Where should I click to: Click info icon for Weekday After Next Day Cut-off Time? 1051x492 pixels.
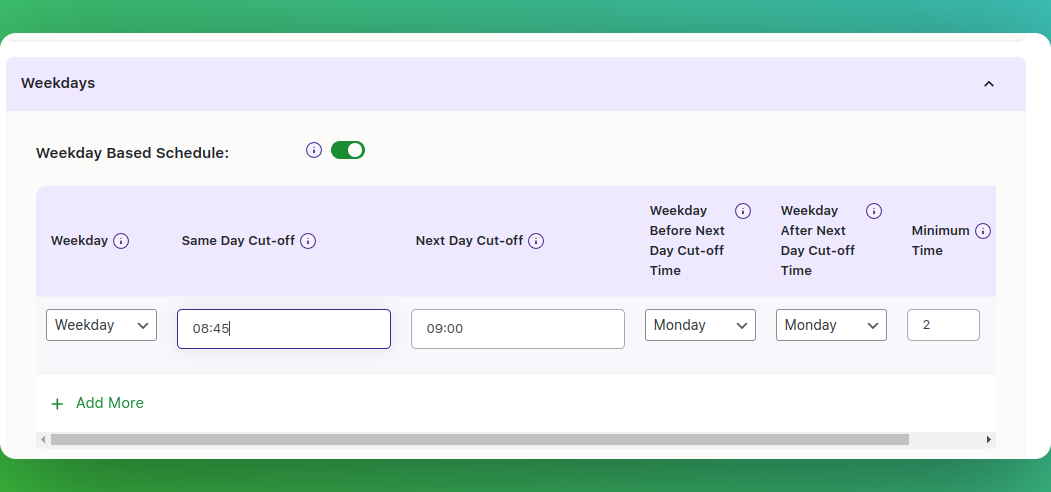[873, 211]
